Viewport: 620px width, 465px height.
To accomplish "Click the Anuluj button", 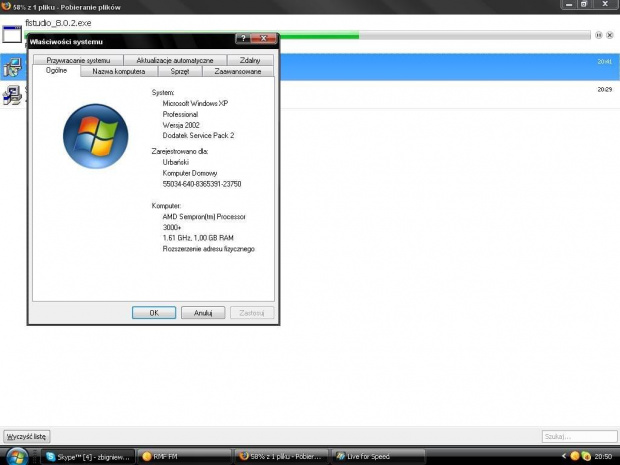I will (203, 313).
